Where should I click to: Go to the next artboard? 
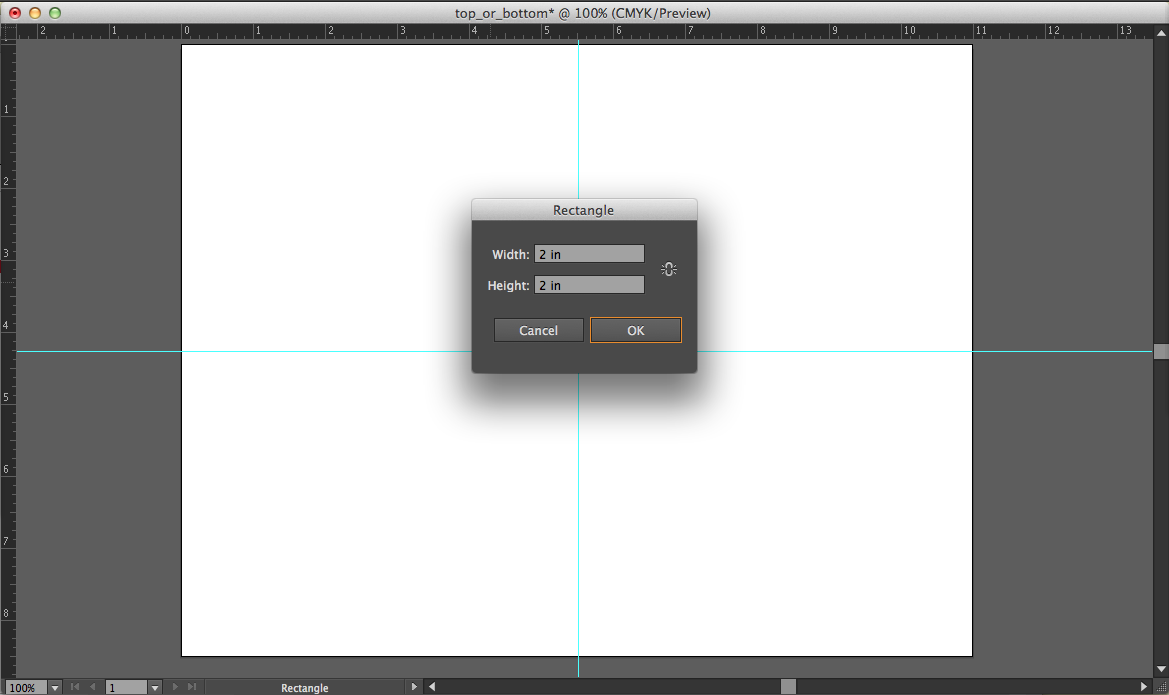point(175,687)
